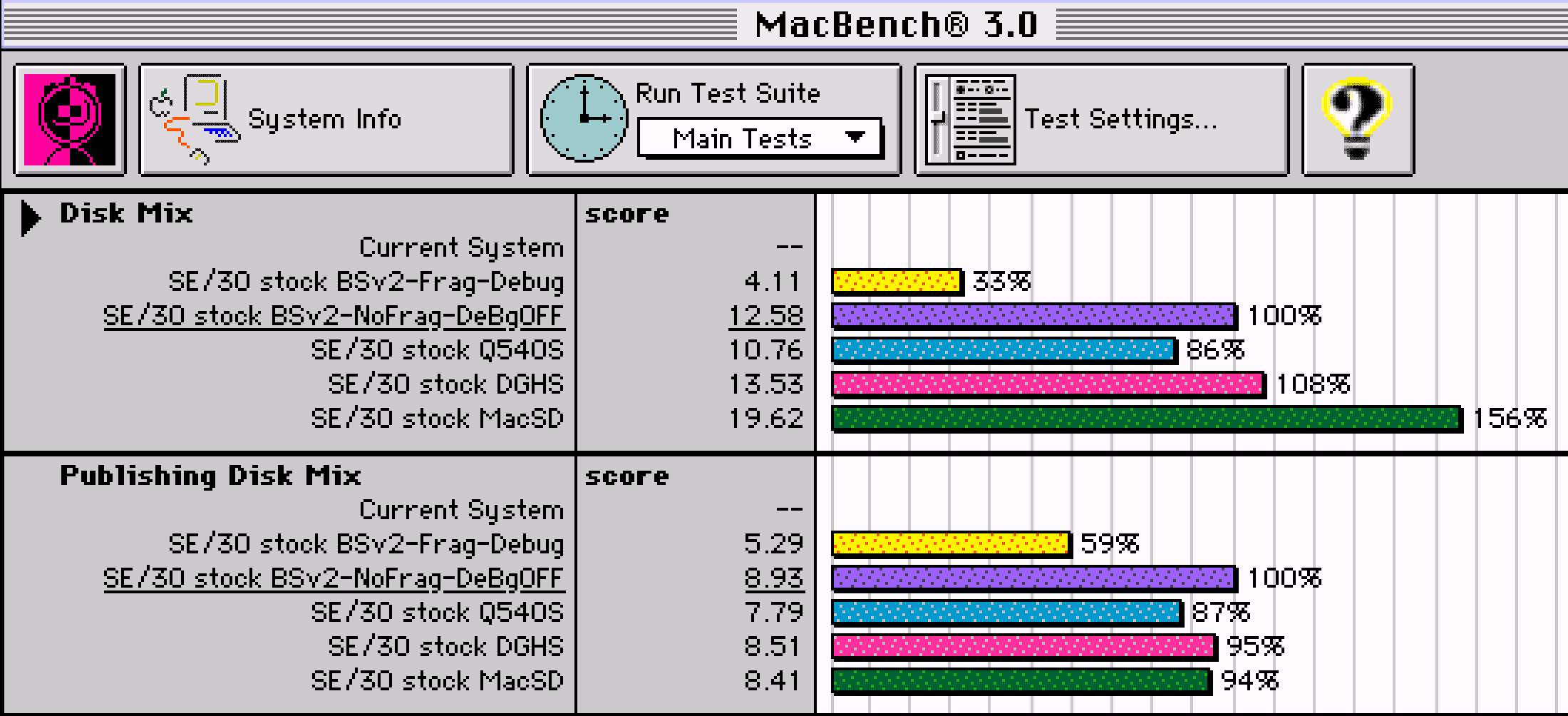Click the 12.58 score value
1568x716 pixels.
(x=766, y=316)
